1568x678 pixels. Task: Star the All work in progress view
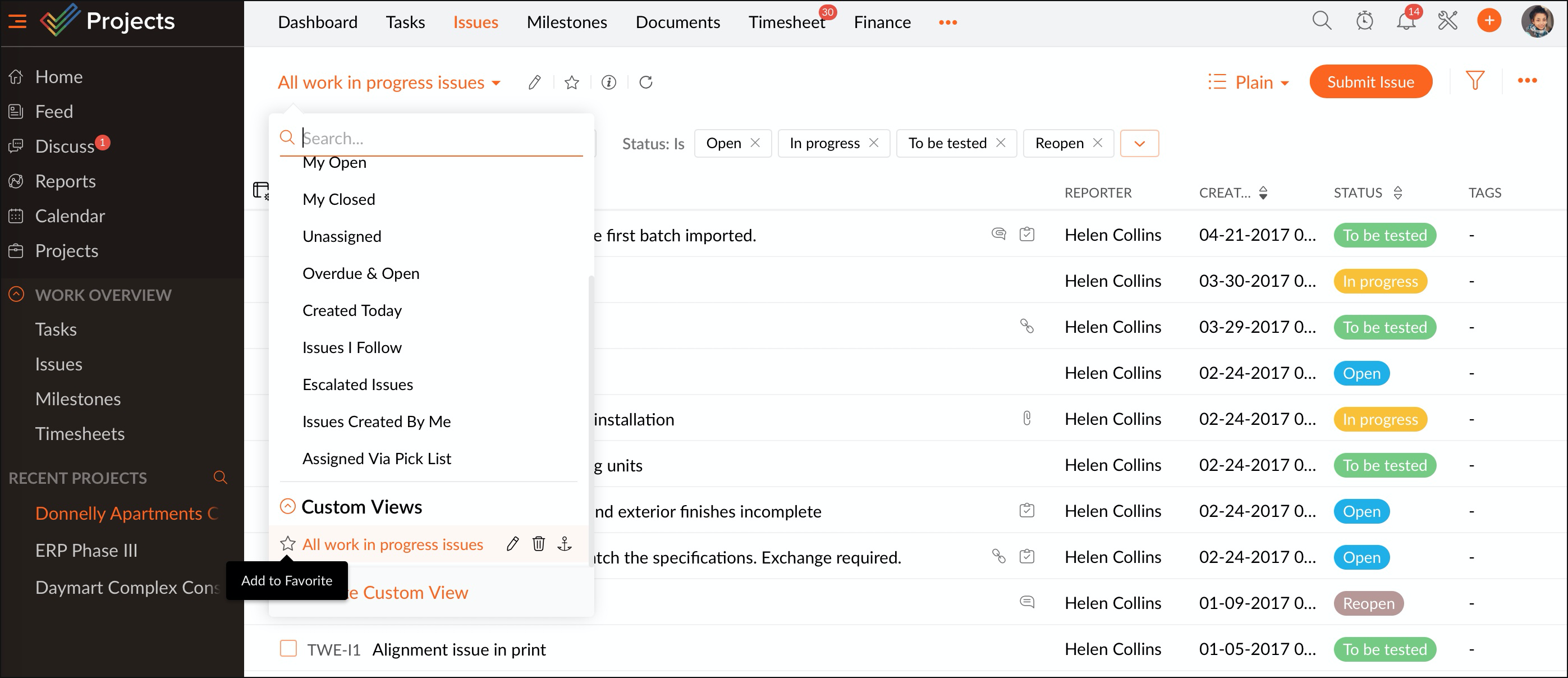point(288,543)
